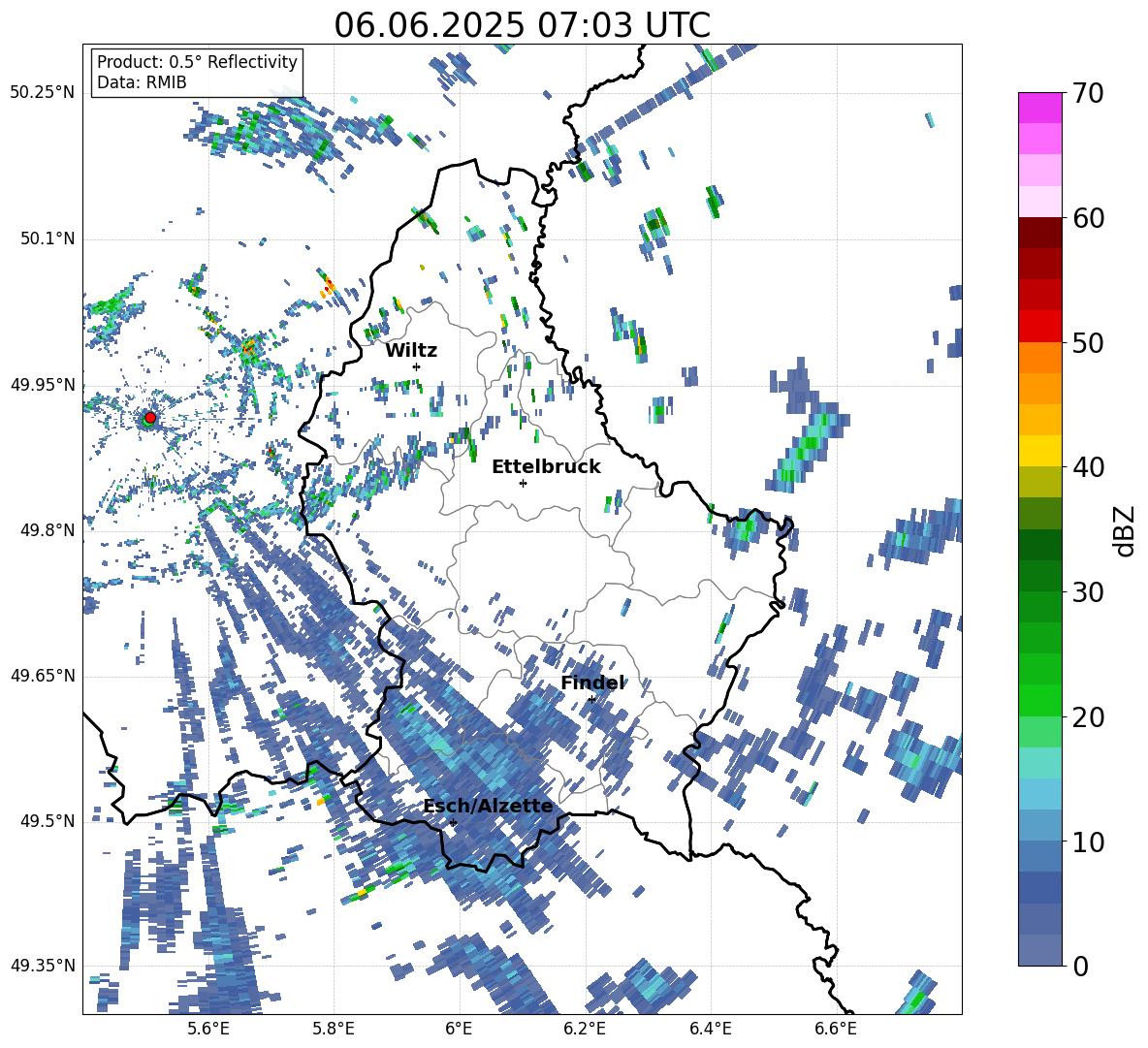Click the colorbar tick label 60

pyautogui.click(x=1087, y=218)
